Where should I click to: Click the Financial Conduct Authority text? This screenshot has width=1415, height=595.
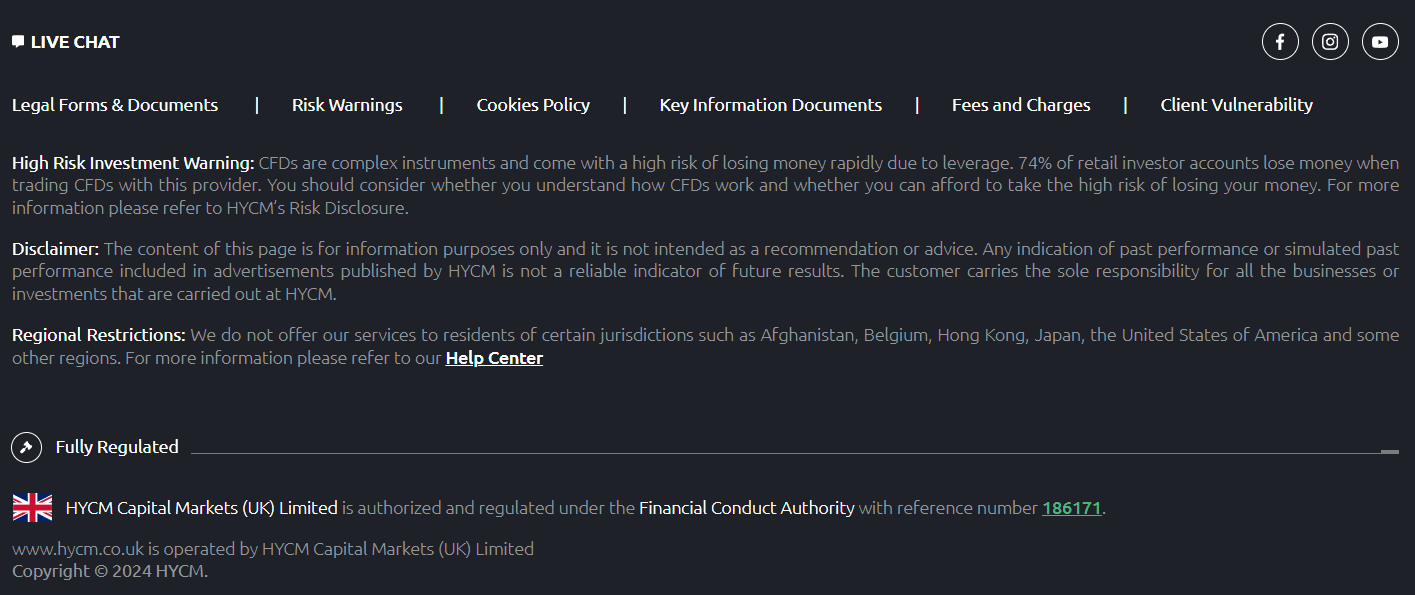(746, 507)
